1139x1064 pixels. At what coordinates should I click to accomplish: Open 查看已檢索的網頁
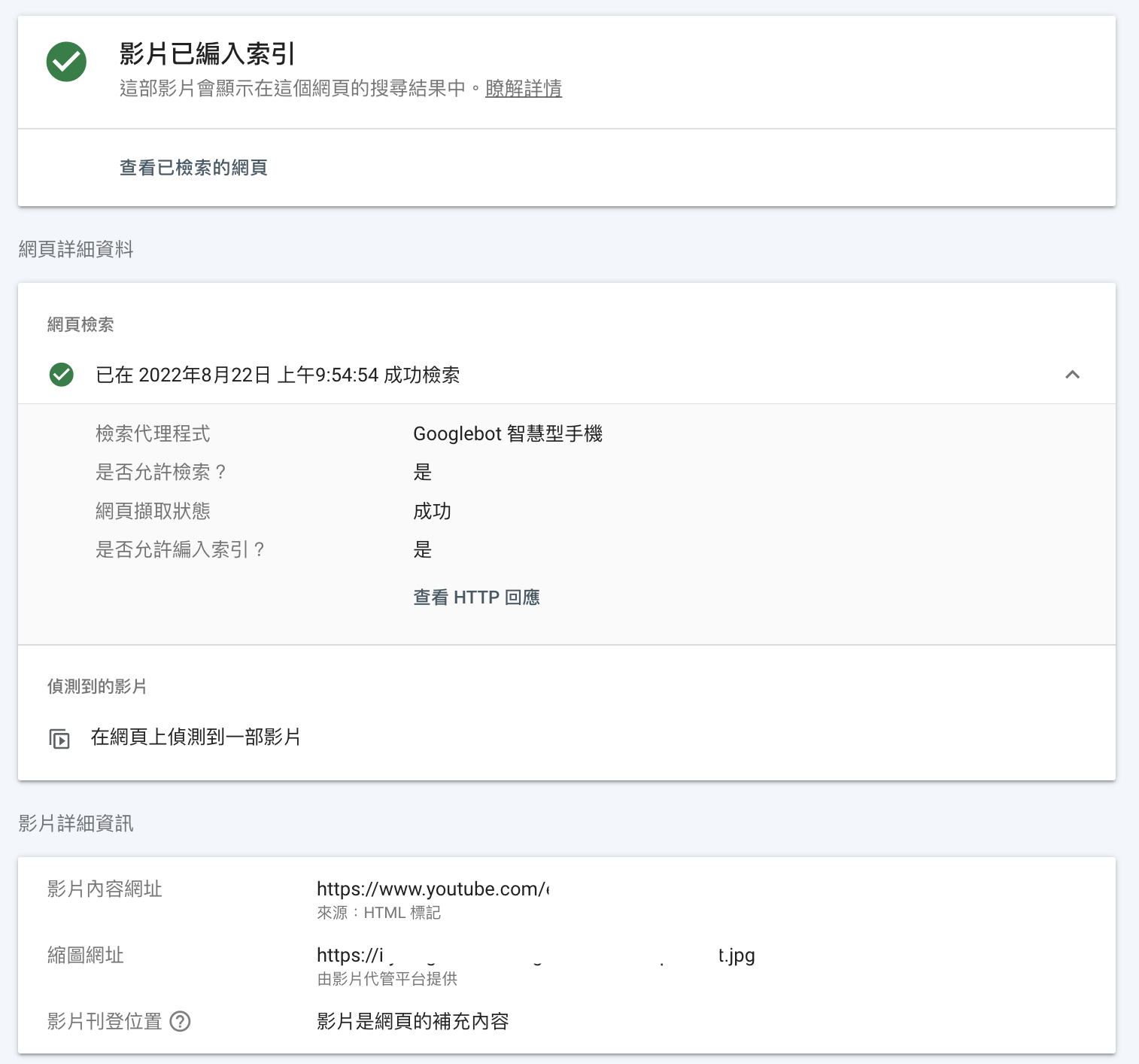pyautogui.click(x=193, y=167)
